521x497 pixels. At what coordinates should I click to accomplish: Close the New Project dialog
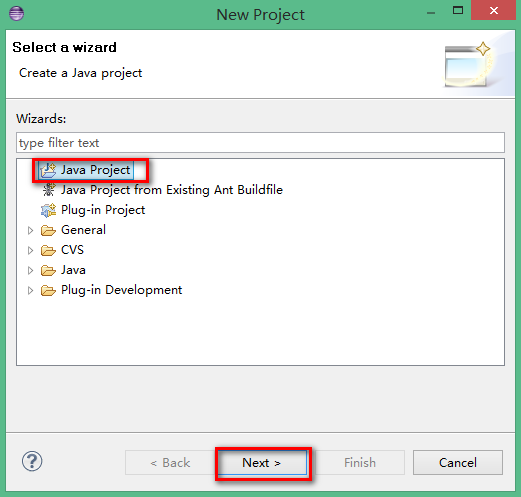[494, 11]
